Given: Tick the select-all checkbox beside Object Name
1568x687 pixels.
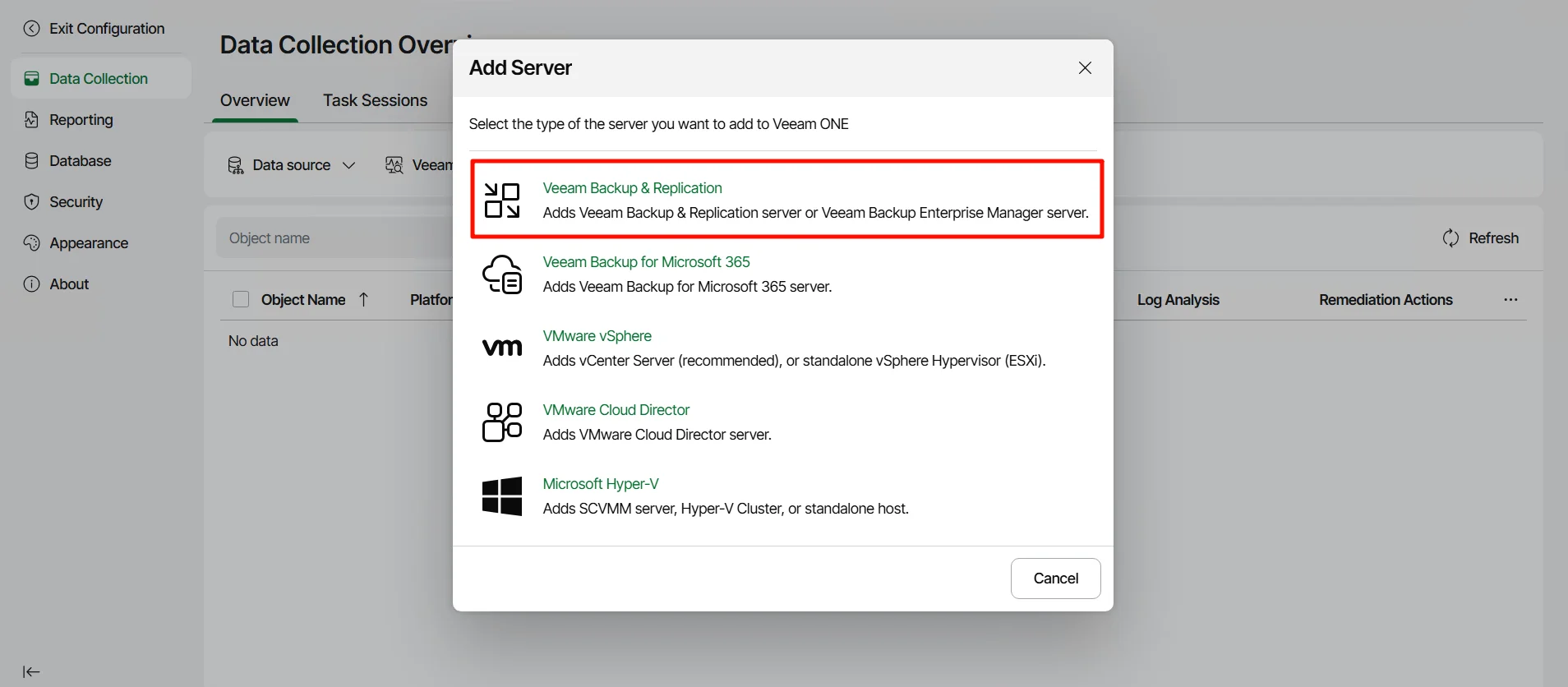Looking at the screenshot, I should 241,300.
